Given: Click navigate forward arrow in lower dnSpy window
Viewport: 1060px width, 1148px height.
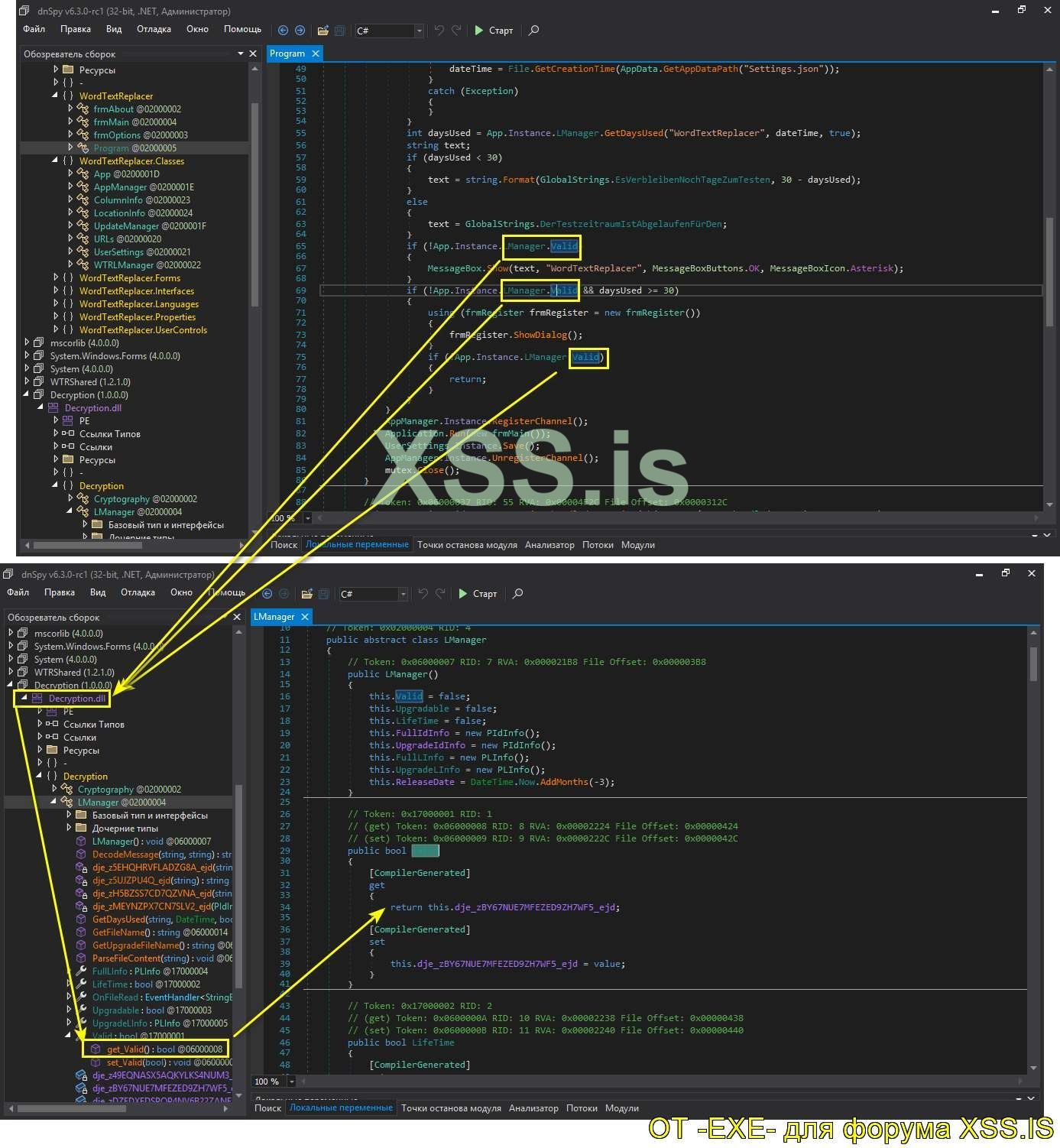Looking at the screenshot, I should click(x=284, y=594).
